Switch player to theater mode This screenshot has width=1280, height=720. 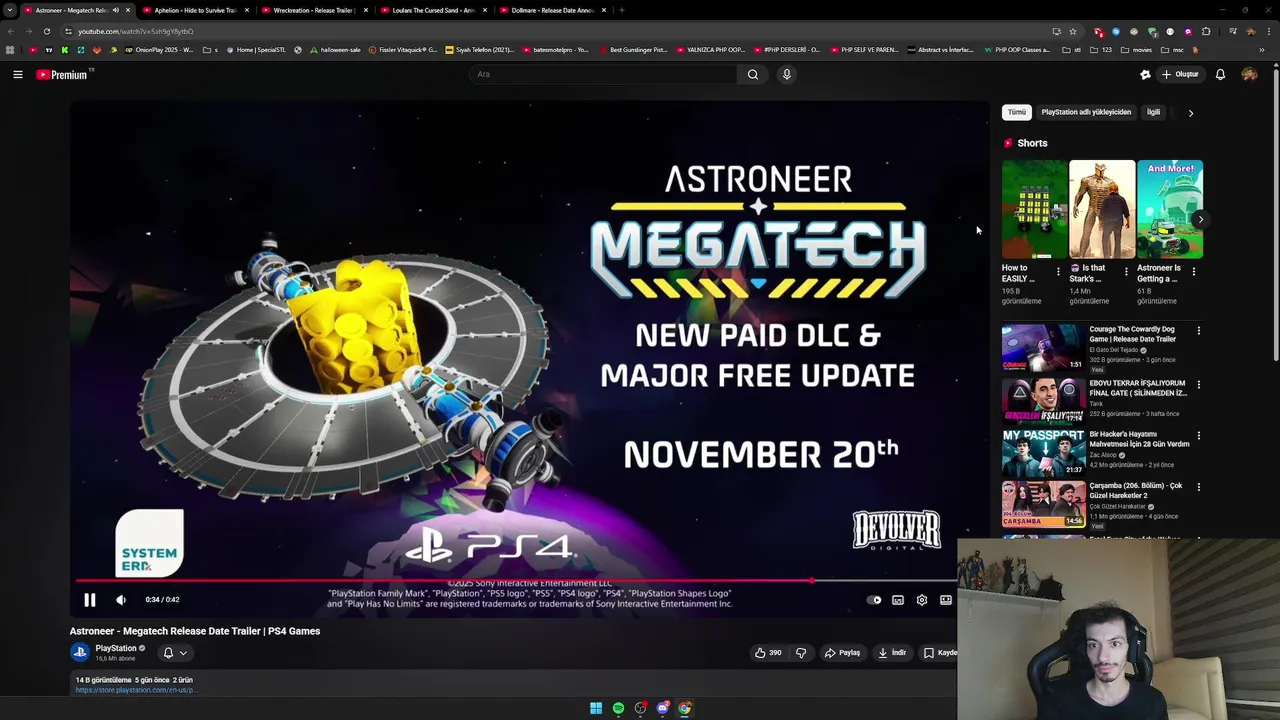(946, 600)
